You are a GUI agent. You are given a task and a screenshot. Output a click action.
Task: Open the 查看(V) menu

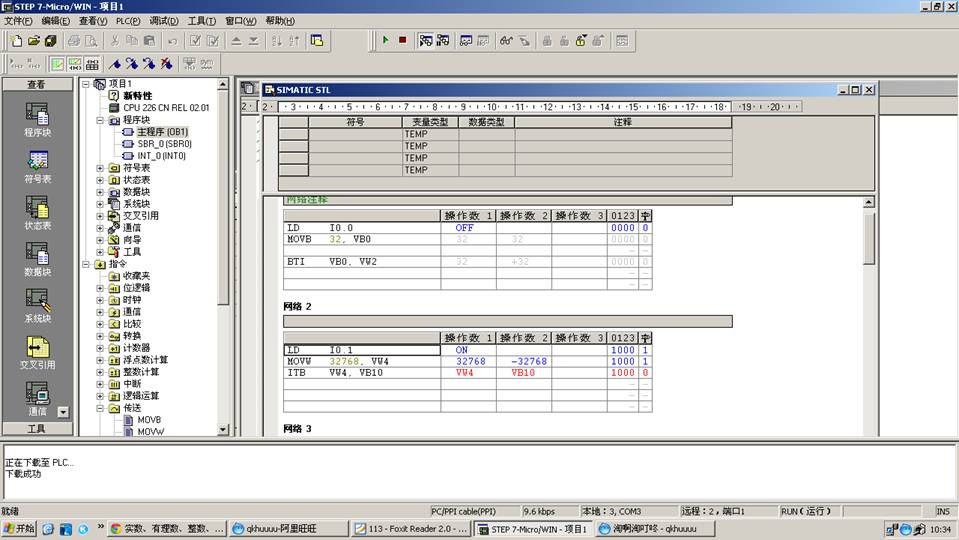[93, 21]
